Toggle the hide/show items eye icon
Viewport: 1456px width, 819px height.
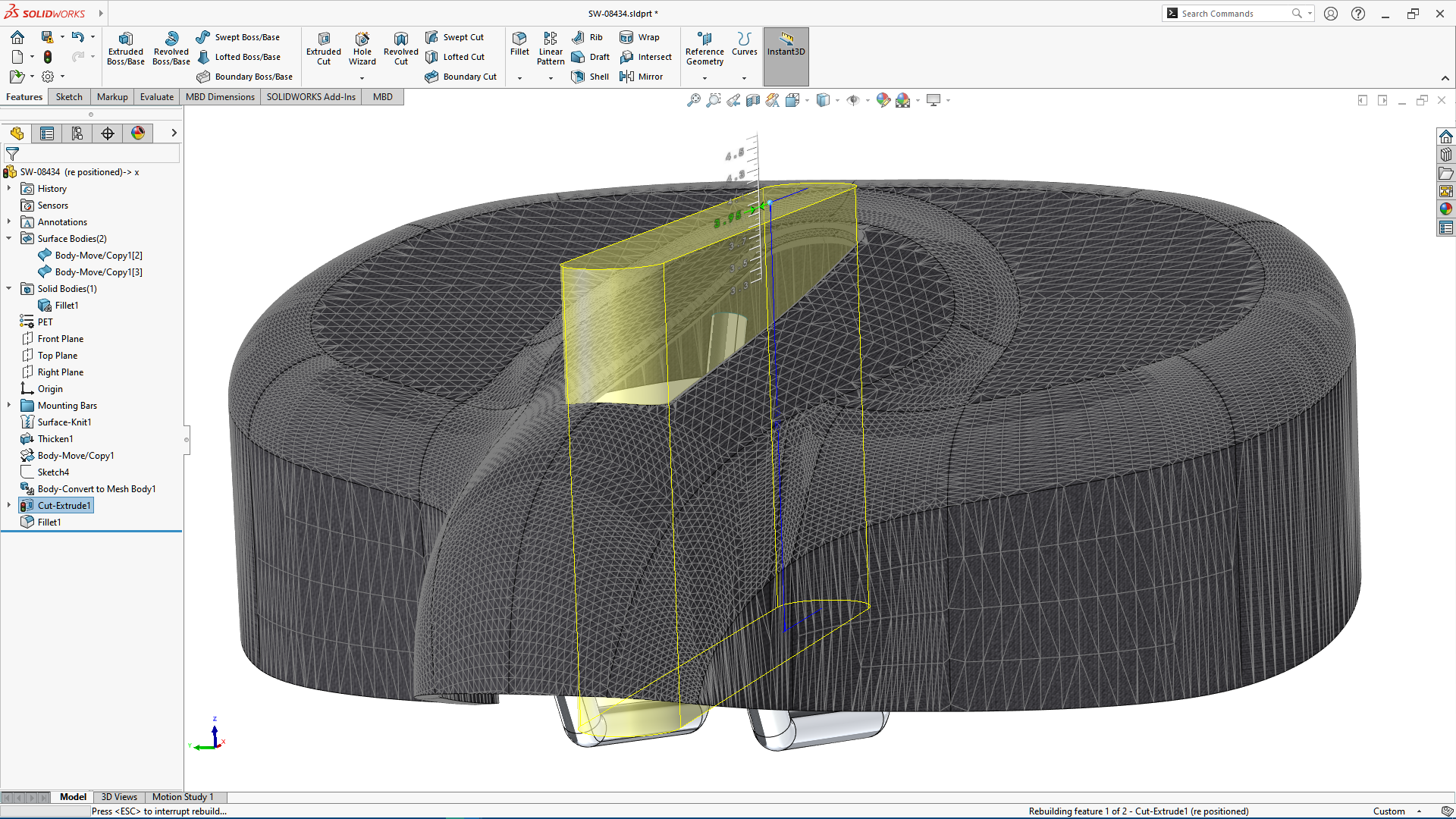tap(853, 100)
